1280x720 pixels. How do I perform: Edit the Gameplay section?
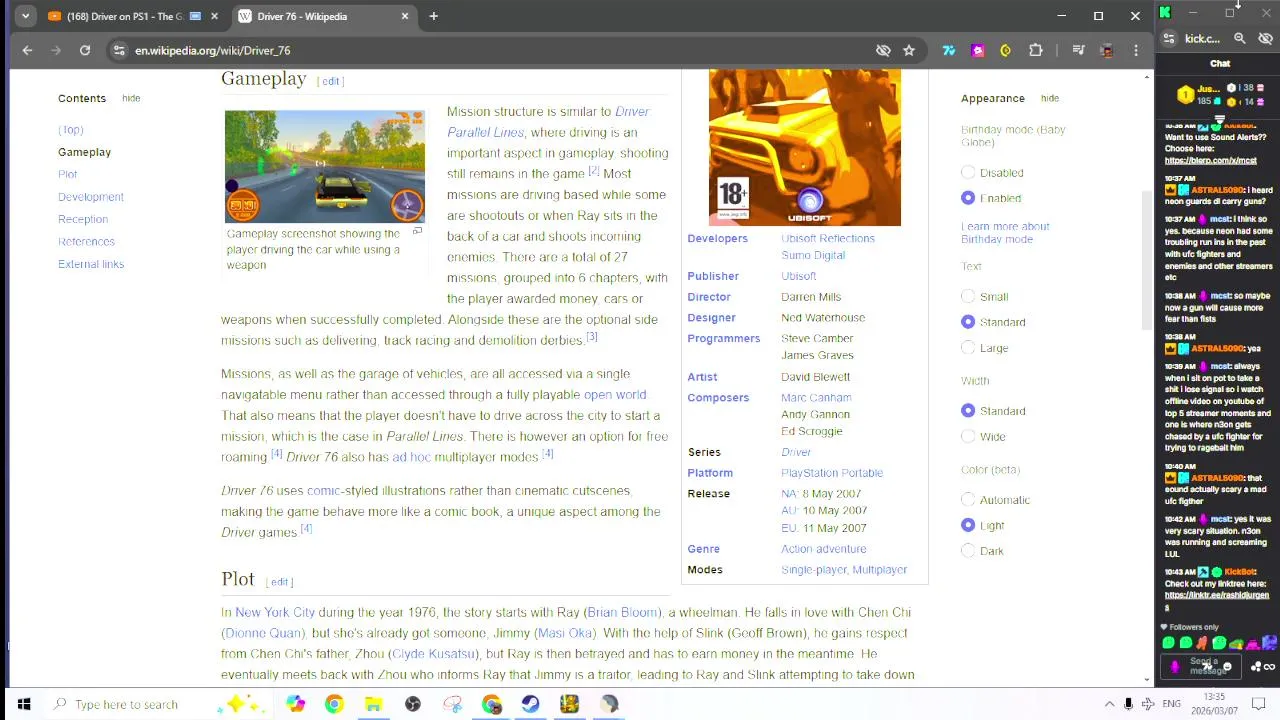(331, 81)
